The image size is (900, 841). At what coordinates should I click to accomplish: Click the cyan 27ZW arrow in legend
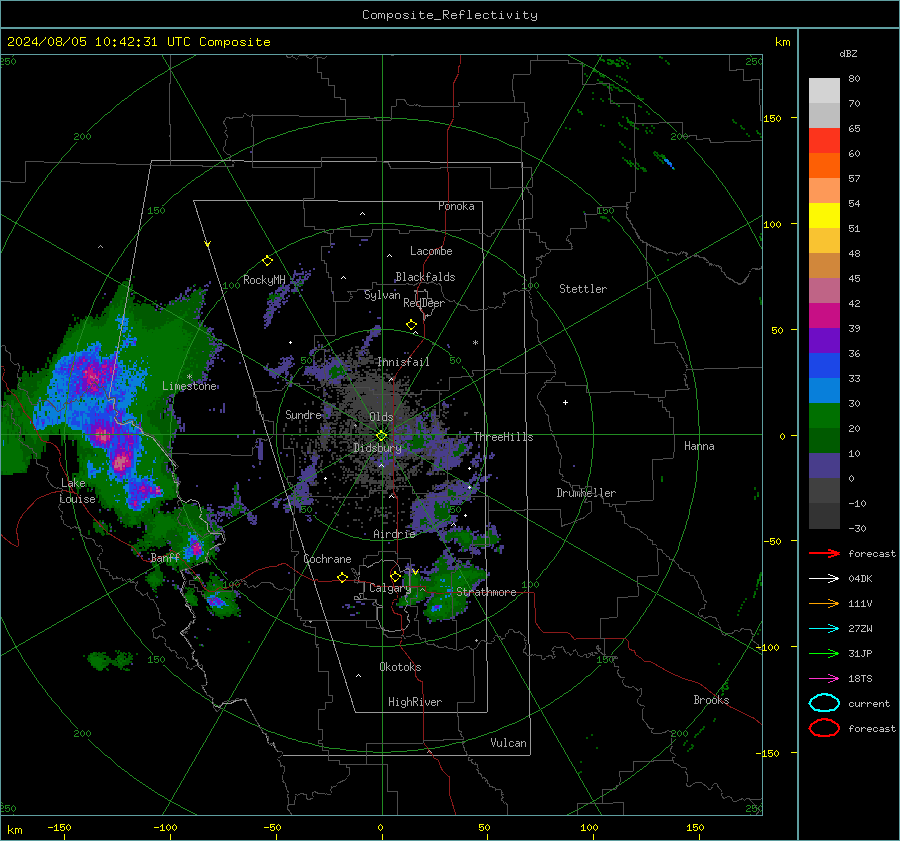[x=824, y=629]
